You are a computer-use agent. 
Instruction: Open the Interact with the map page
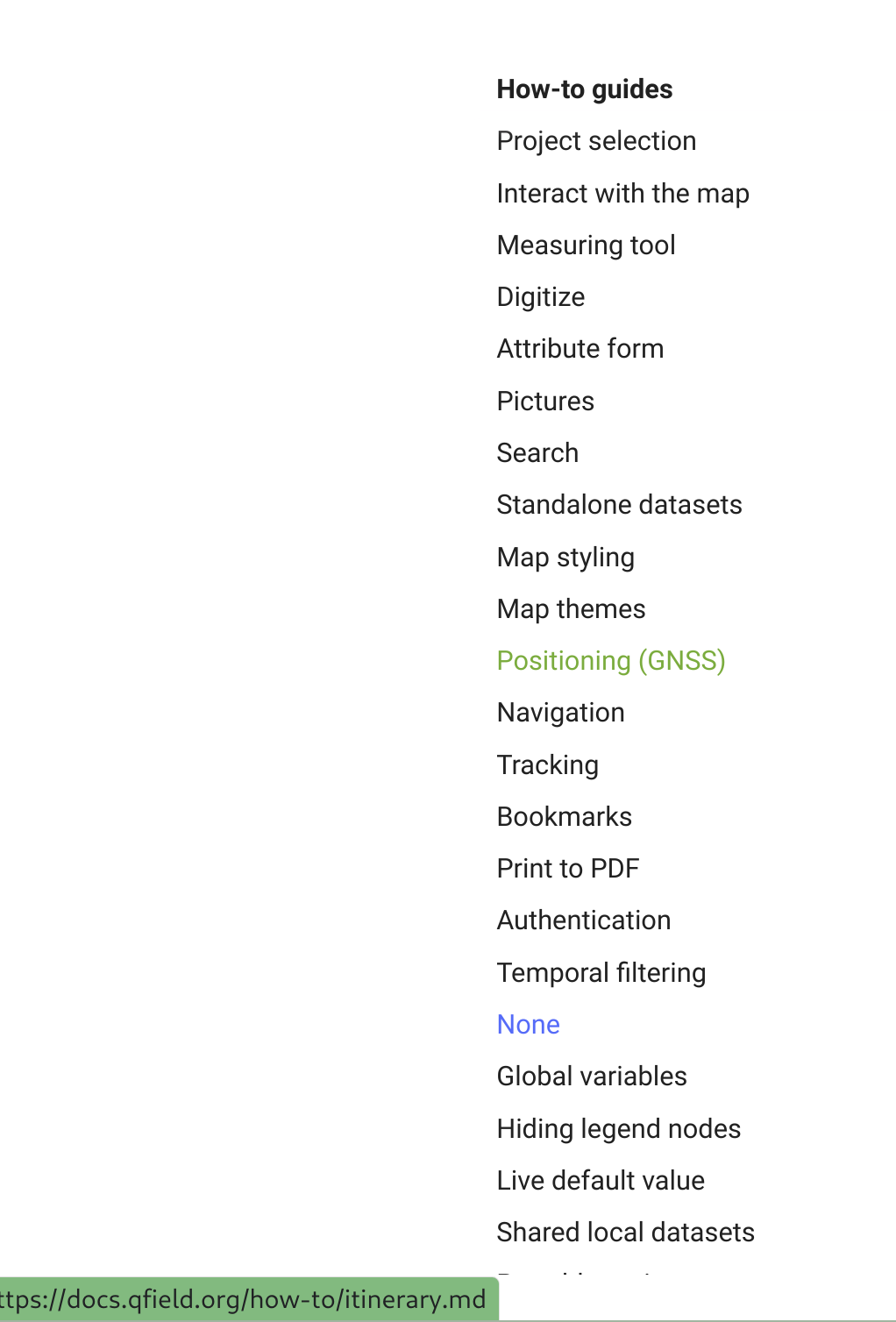pos(623,193)
